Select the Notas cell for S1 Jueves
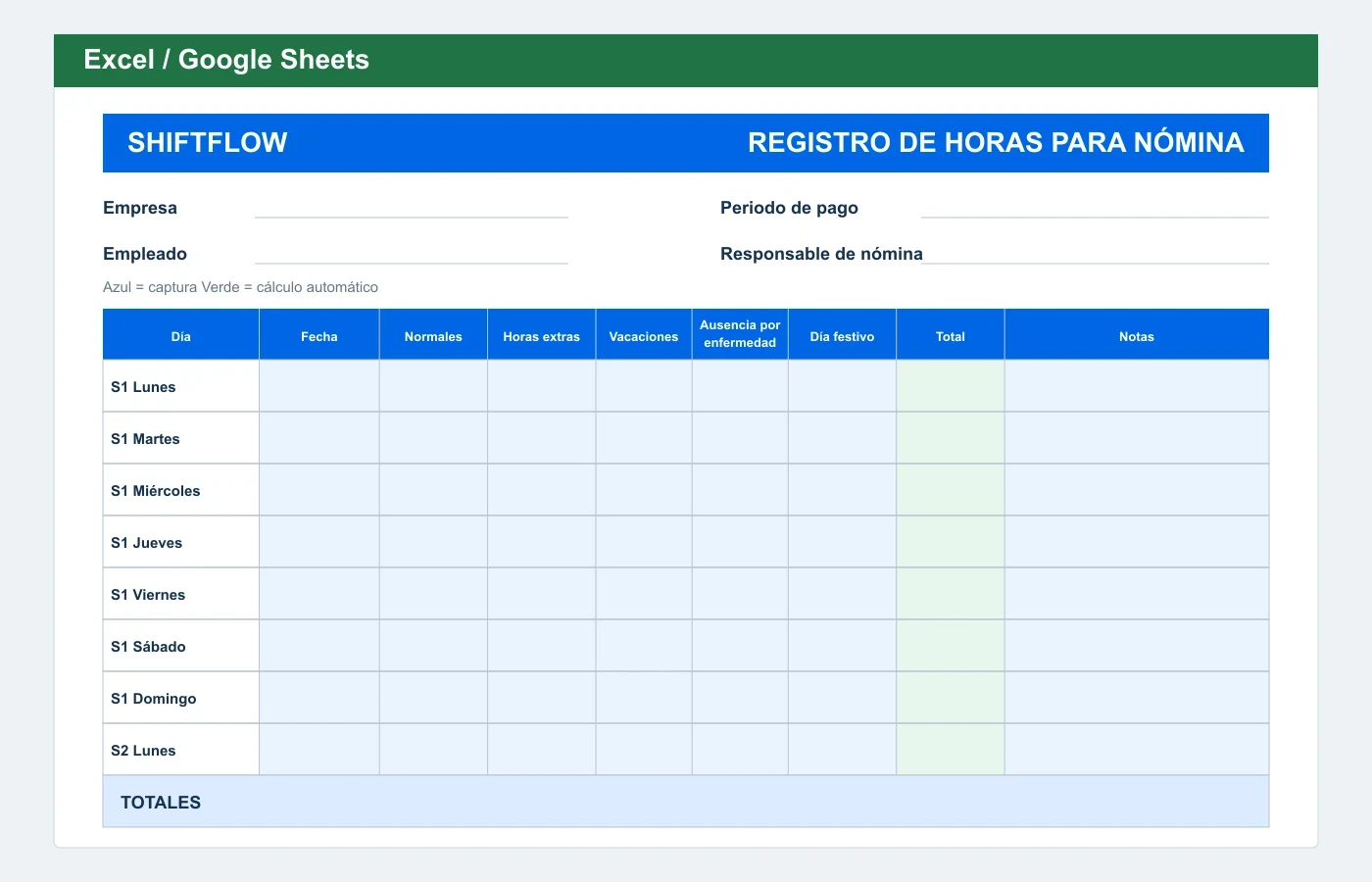This screenshot has height=882, width=1372. coord(1137,542)
